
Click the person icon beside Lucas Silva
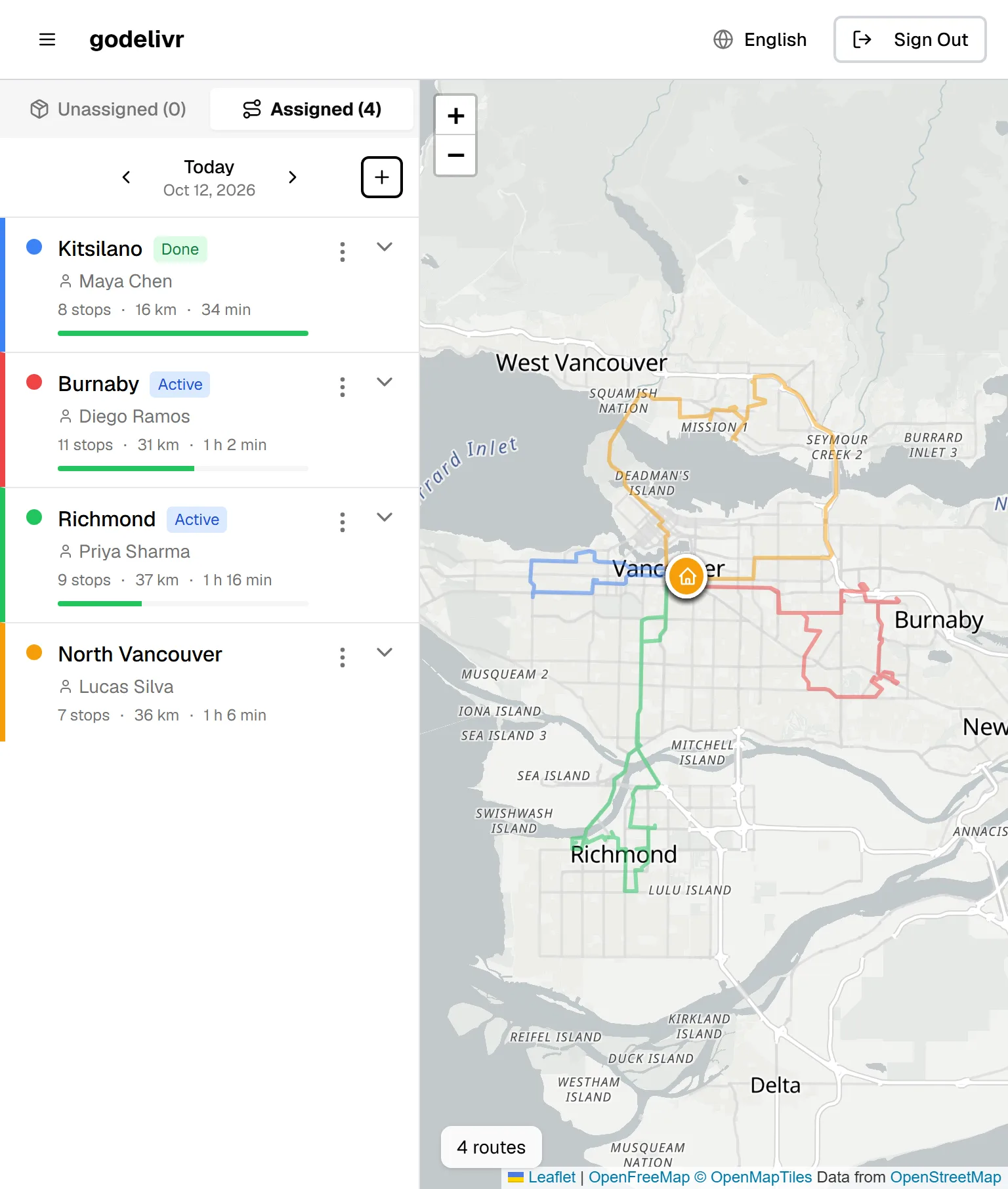click(x=66, y=687)
